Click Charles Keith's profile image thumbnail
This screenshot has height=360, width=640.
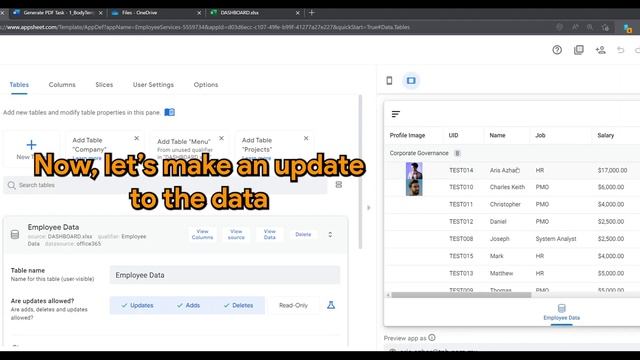pos(414,187)
